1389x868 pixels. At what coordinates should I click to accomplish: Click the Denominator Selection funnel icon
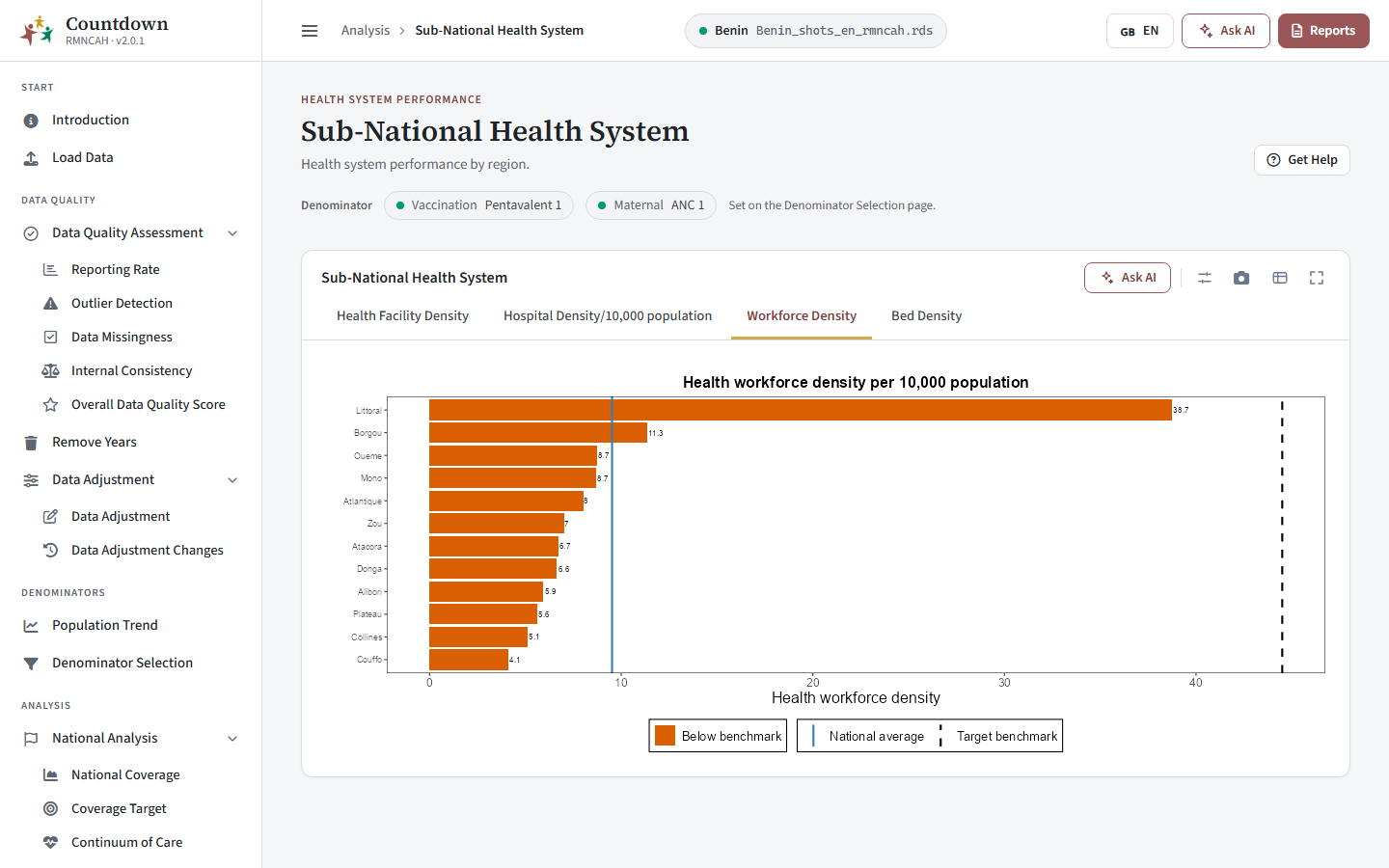pyautogui.click(x=31, y=664)
